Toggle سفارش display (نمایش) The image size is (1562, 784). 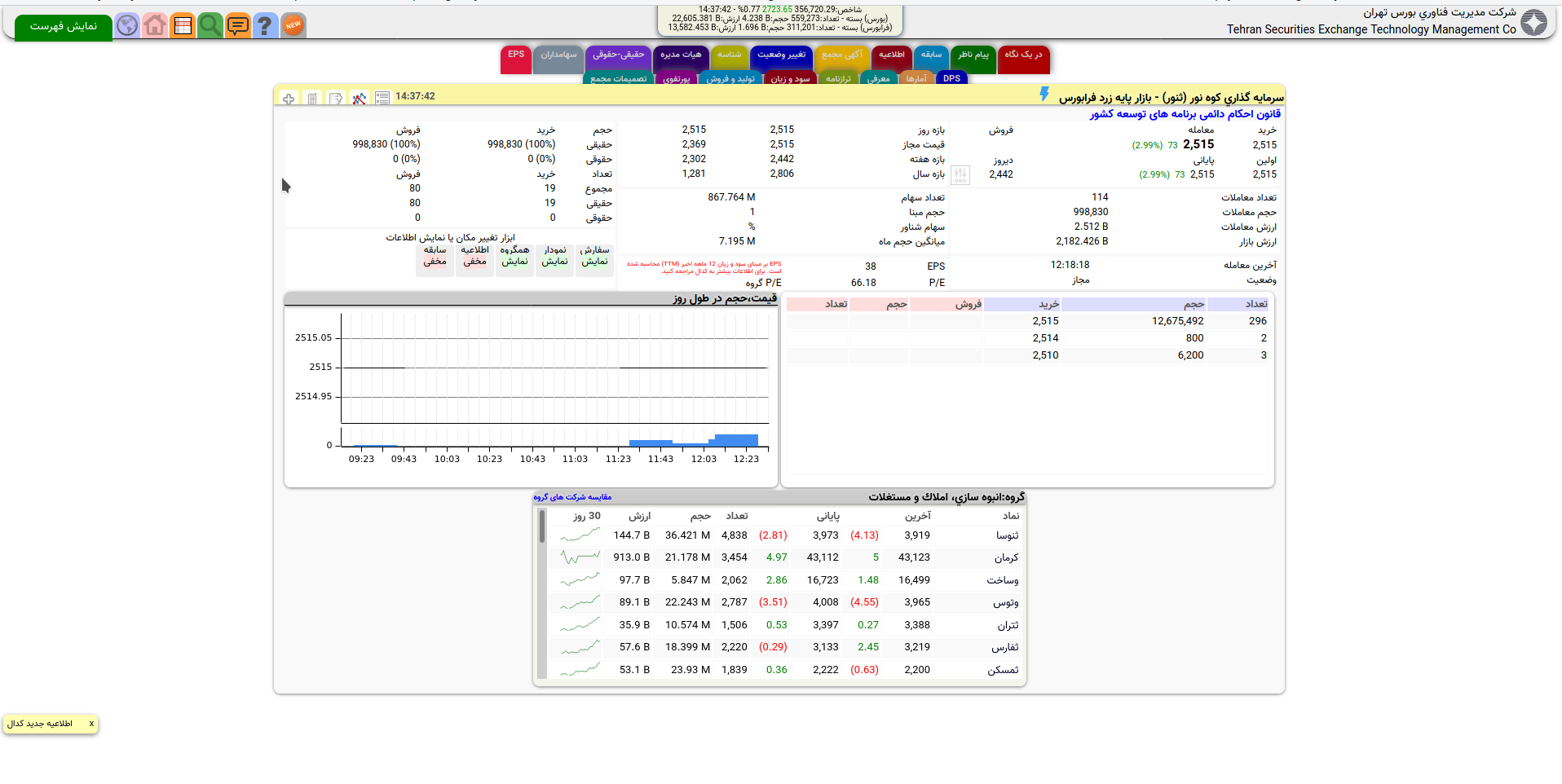(595, 260)
